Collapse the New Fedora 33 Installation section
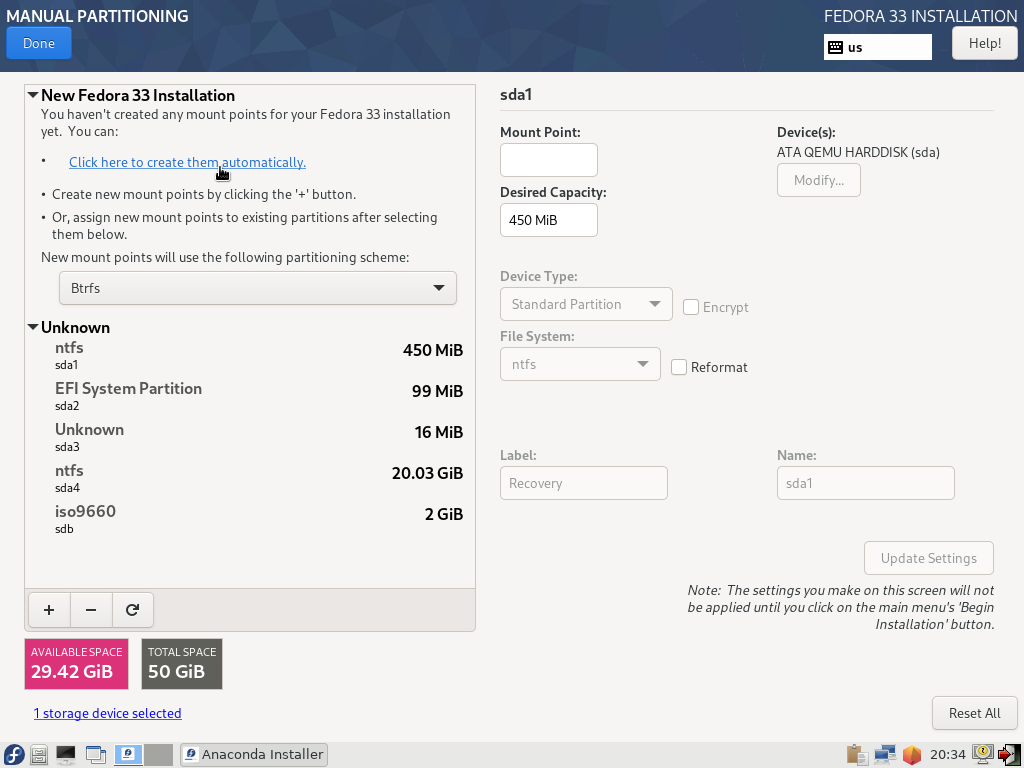Viewport: 1024px width, 768px height. [x=33, y=95]
